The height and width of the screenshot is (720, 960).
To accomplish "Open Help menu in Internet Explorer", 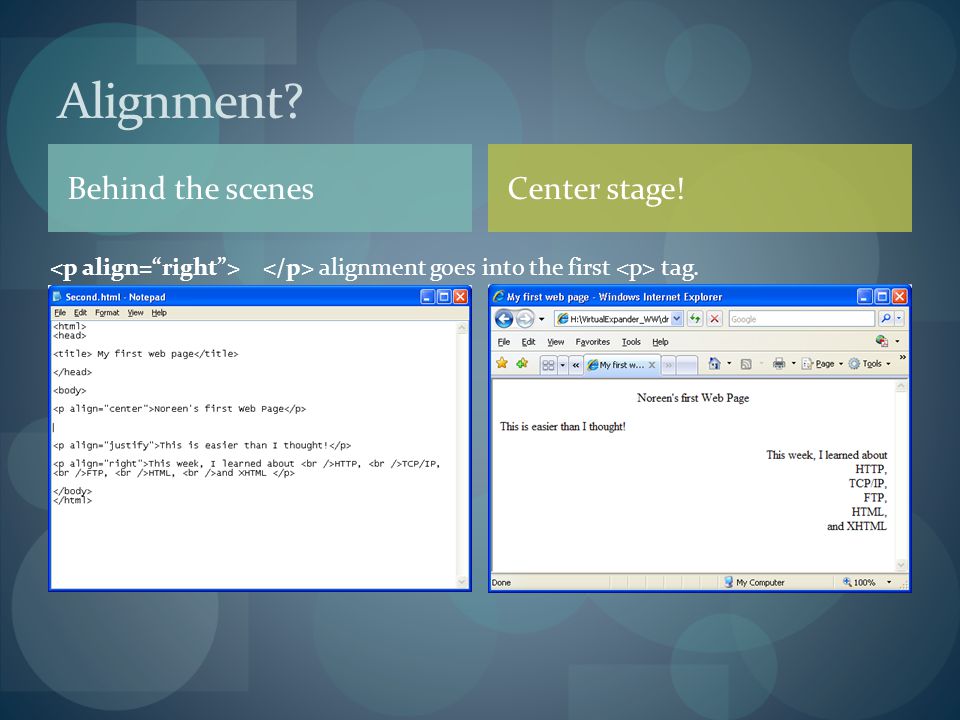I will click(660, 342).
